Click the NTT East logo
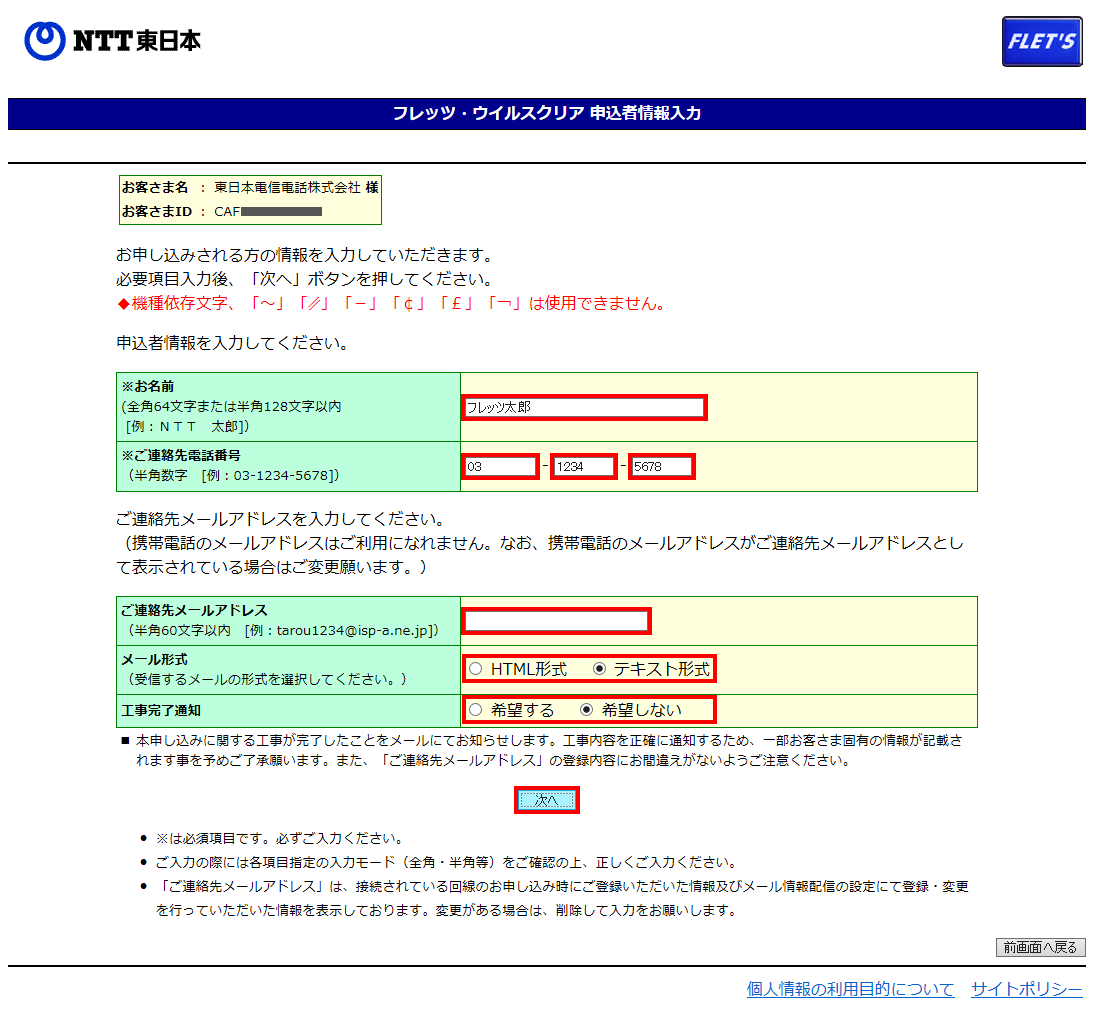This screenshot has width=1094, height=1021. (112, 40)
